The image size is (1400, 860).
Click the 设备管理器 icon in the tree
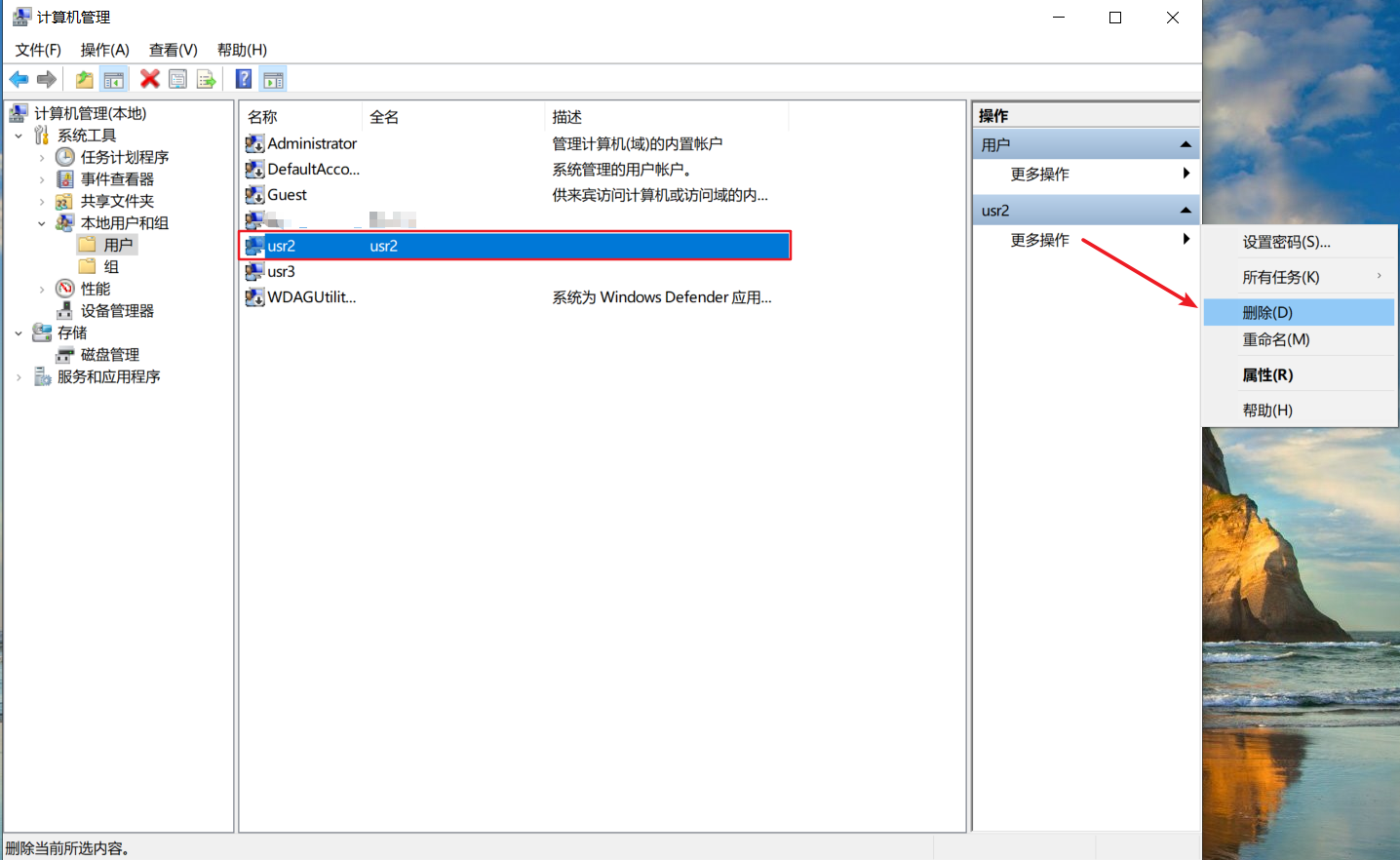65,311
